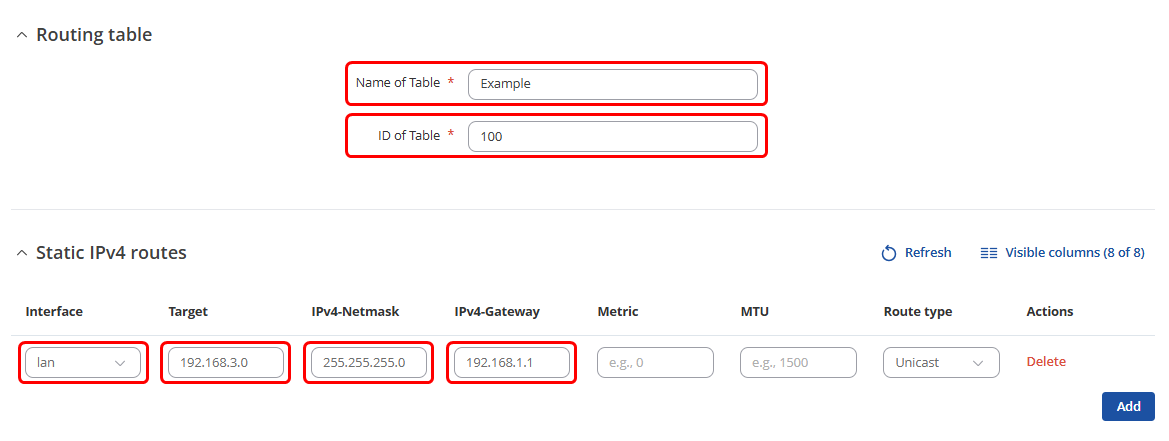Click the Visible columns list icon

[989, 253]
